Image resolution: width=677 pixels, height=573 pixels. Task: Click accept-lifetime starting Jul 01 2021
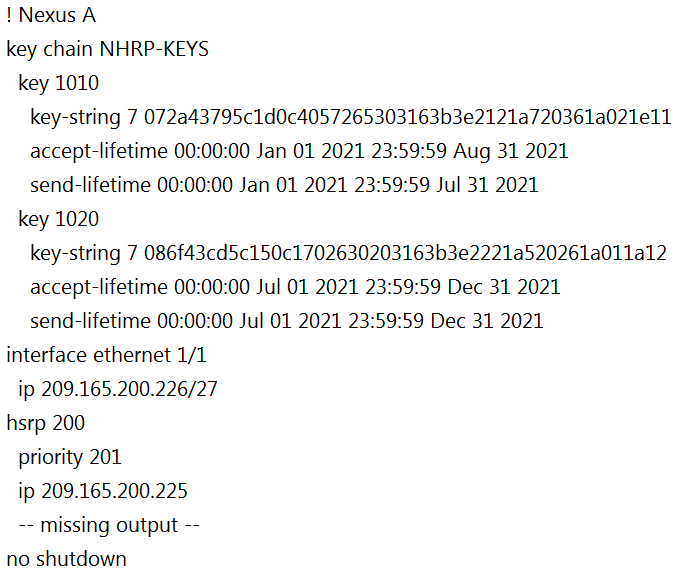(x=295, y=287)
